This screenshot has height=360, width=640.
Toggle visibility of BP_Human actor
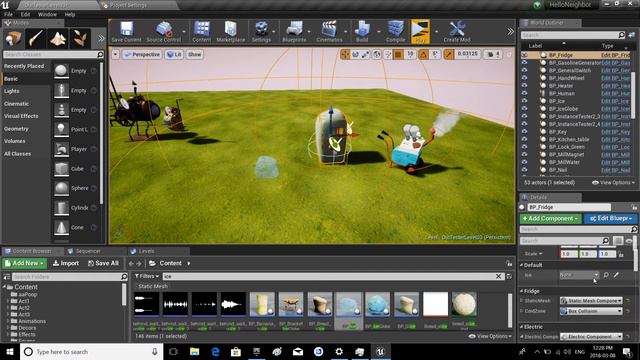[524, 93]
